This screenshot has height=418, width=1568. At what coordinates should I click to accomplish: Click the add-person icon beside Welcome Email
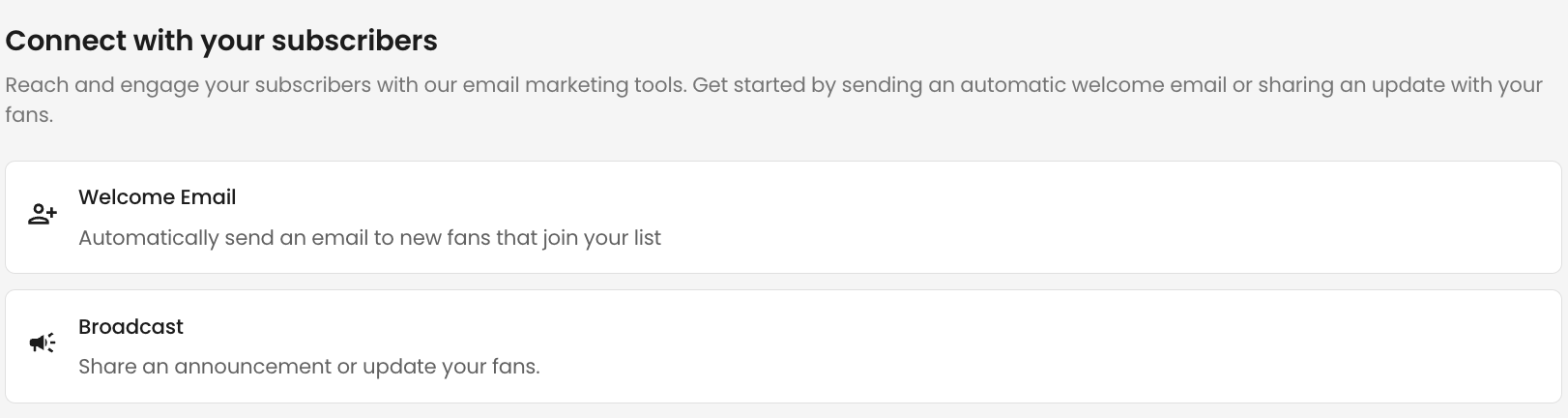coord(43,215)
